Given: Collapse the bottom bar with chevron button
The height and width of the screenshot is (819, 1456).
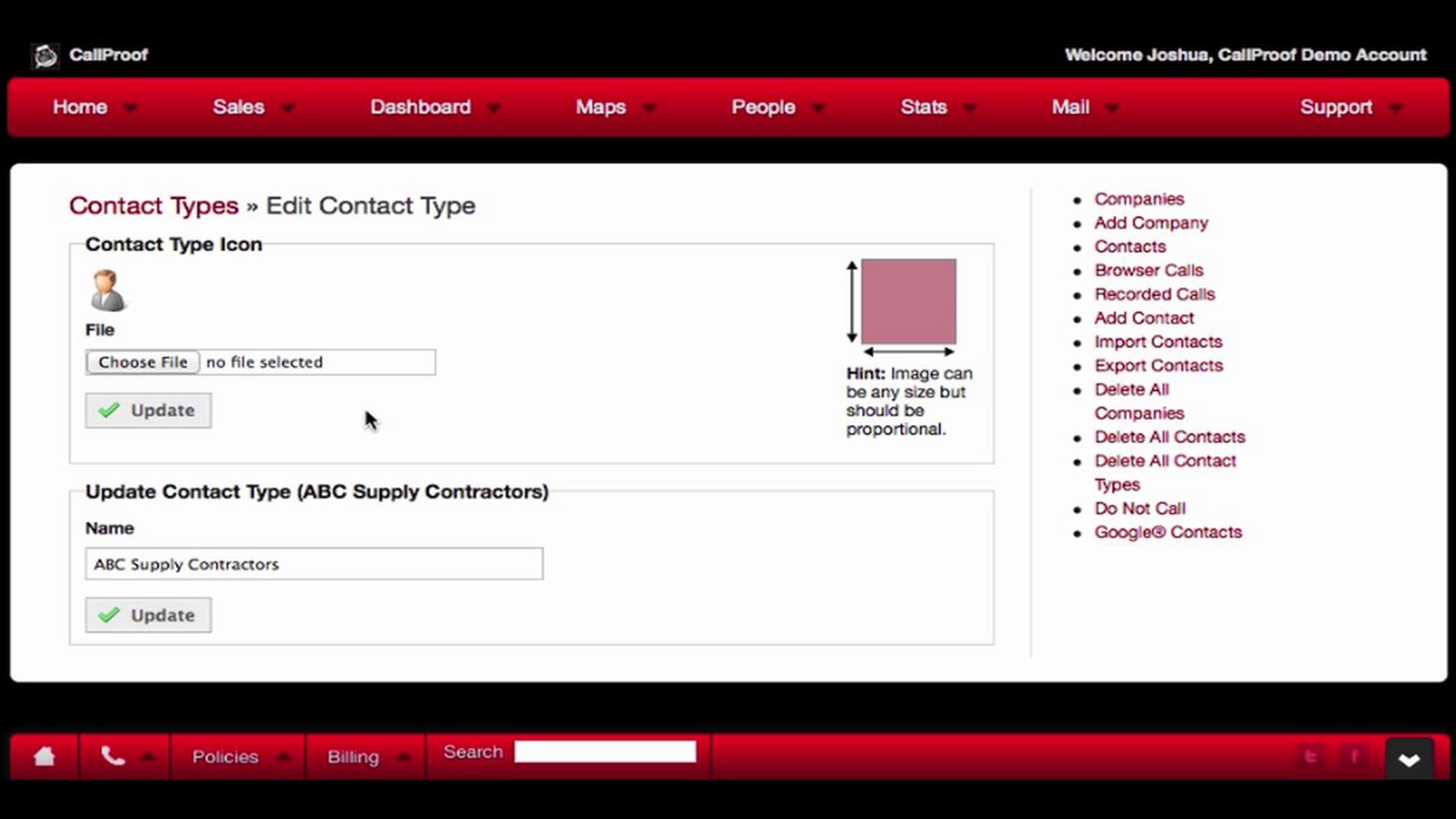Looking at the screenshot, I should pos(1409,759).
